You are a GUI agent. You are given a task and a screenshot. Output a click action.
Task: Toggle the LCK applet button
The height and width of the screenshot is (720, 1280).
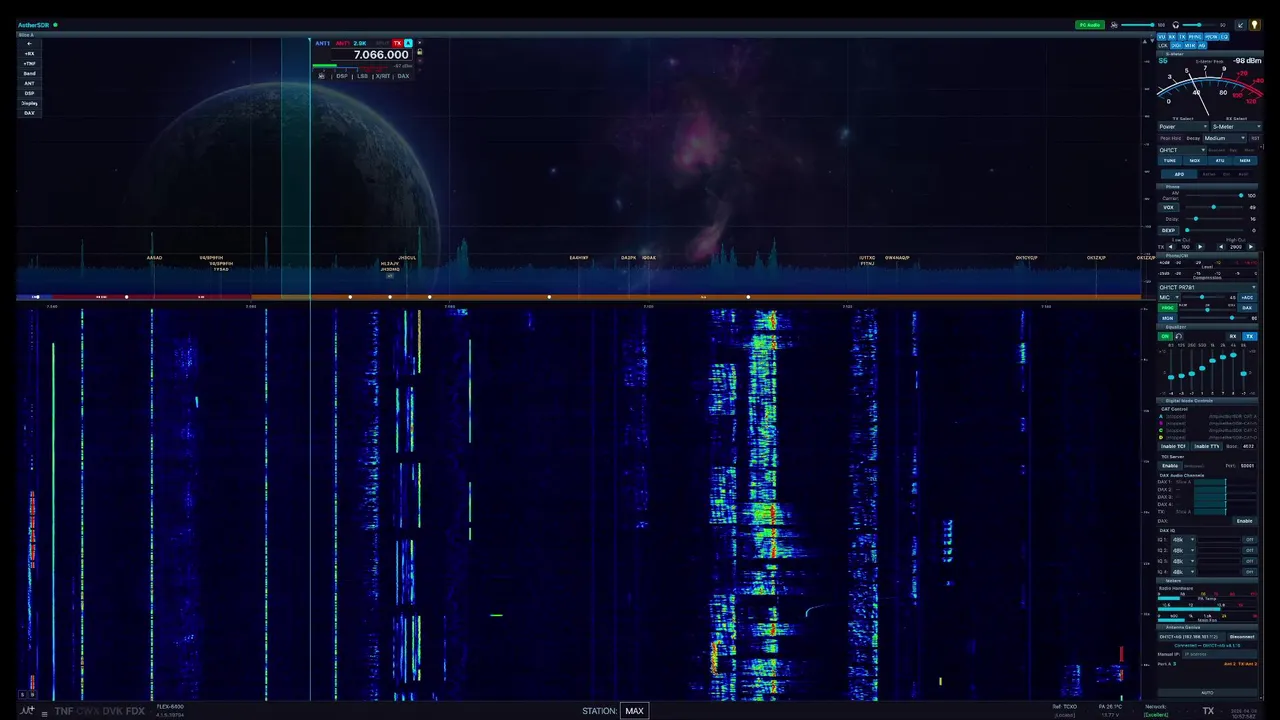click(1163, 46)
